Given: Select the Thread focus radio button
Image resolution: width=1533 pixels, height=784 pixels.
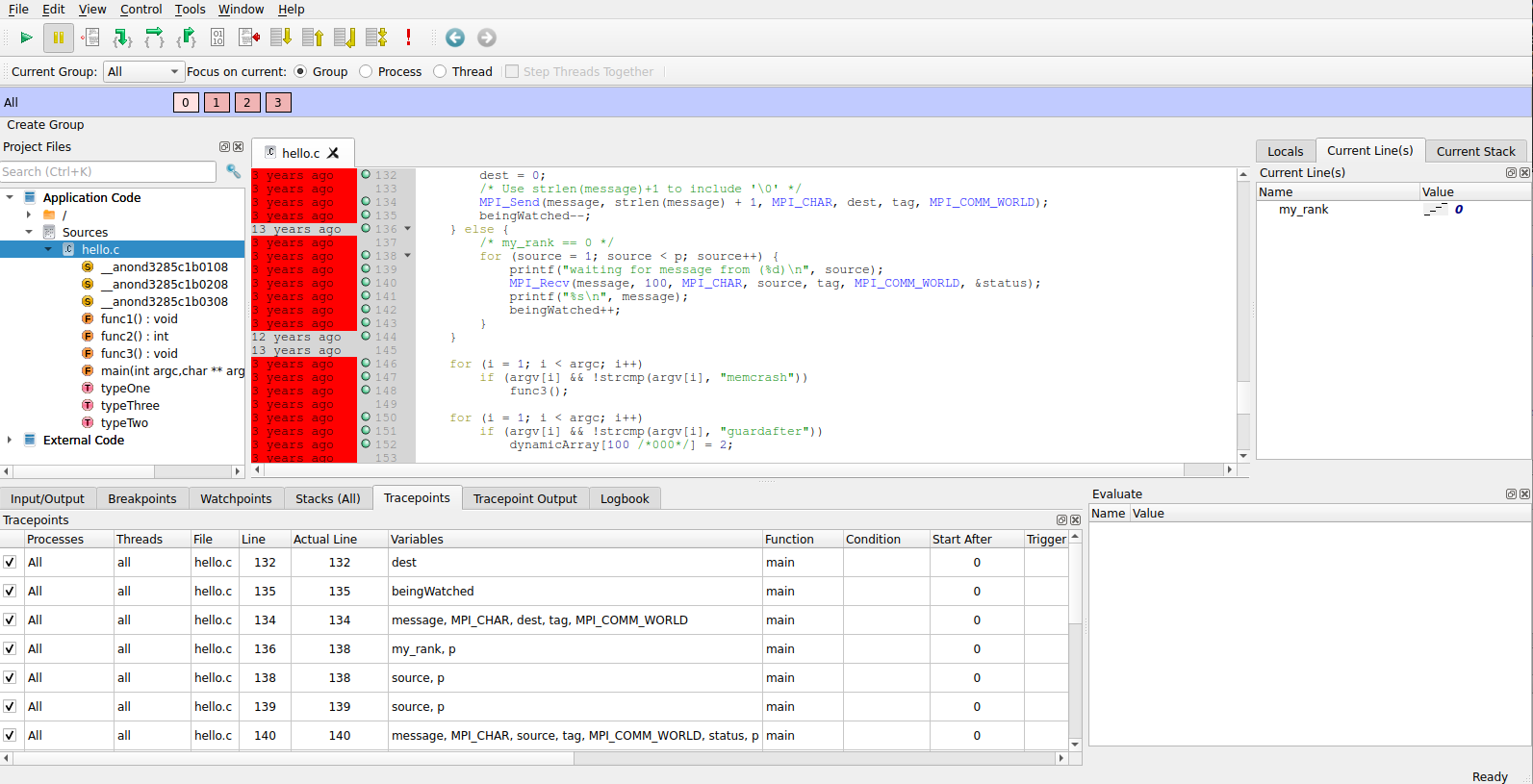Looking at the screenshot, I should click(x=440, y=71).
